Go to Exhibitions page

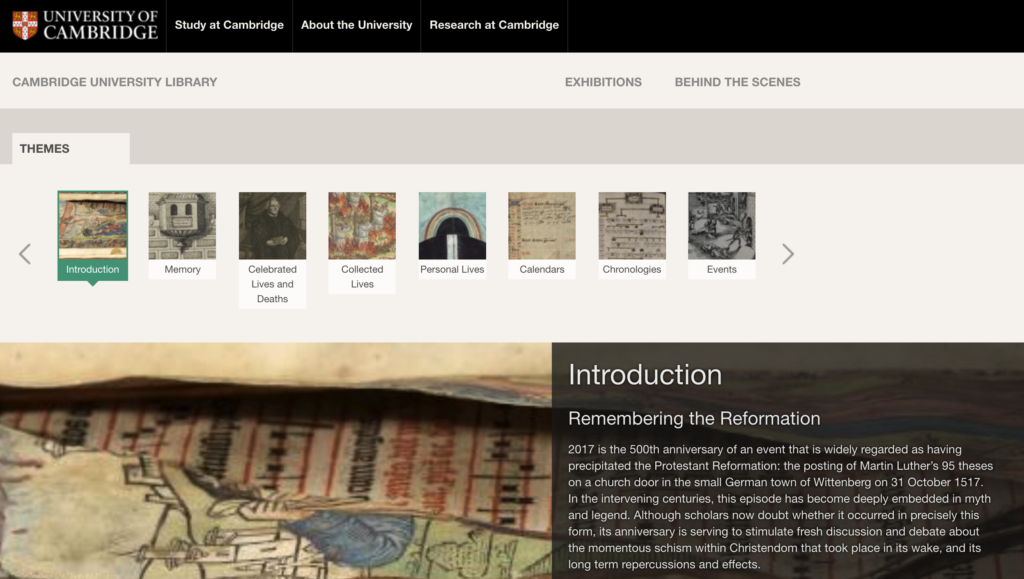[x=603, y=82]
